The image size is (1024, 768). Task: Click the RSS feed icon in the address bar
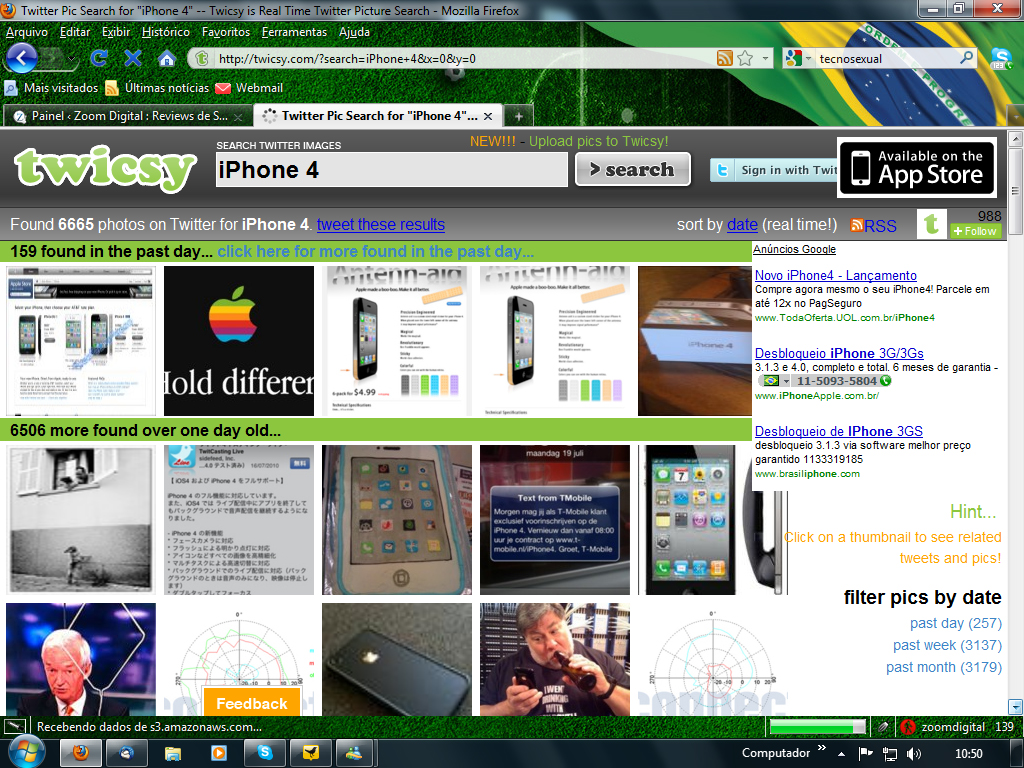point(724,58)
